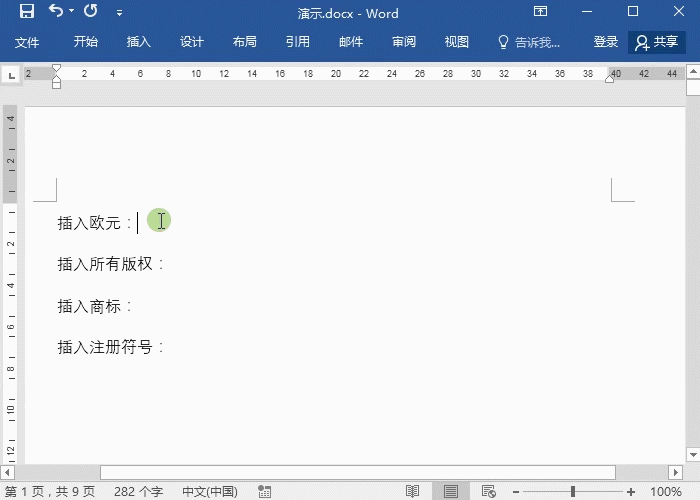Viewport: 700px width, 500px height.
Task: Click the line 插入所有版权：
Action: [x=111, y=264]
